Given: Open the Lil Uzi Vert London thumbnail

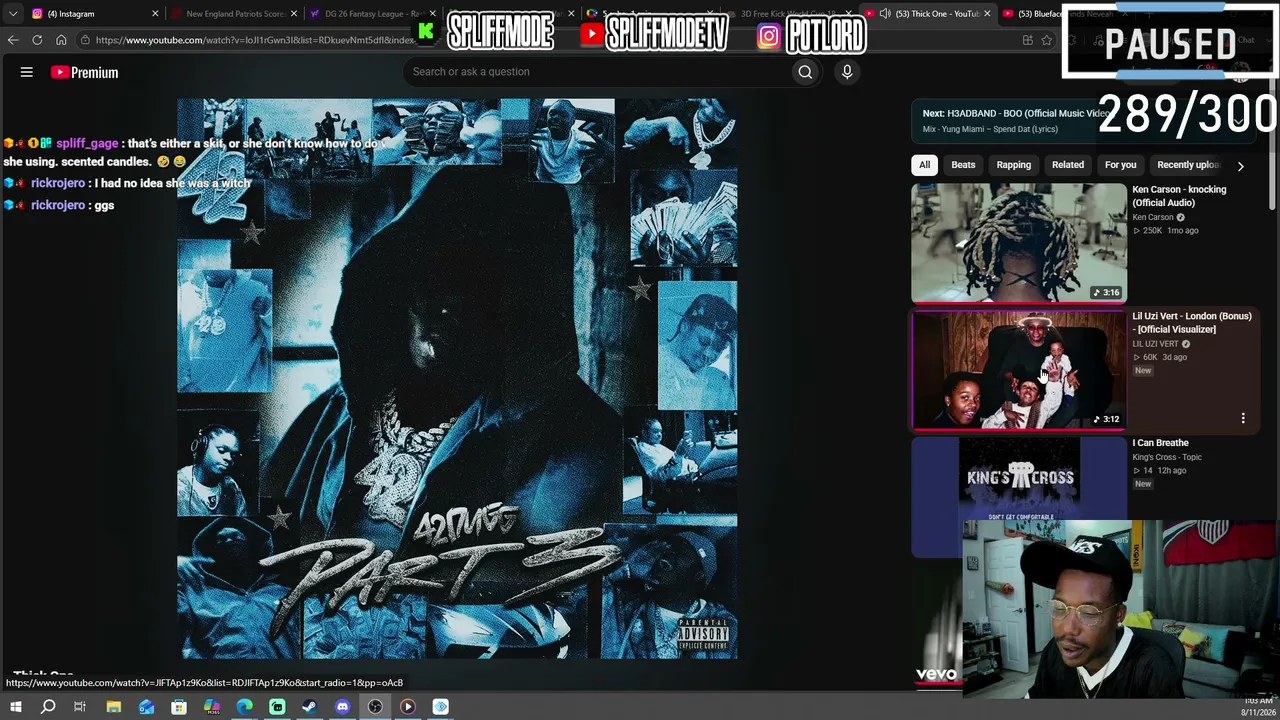Looking at the screenshot, I should tap(1019, 369).
